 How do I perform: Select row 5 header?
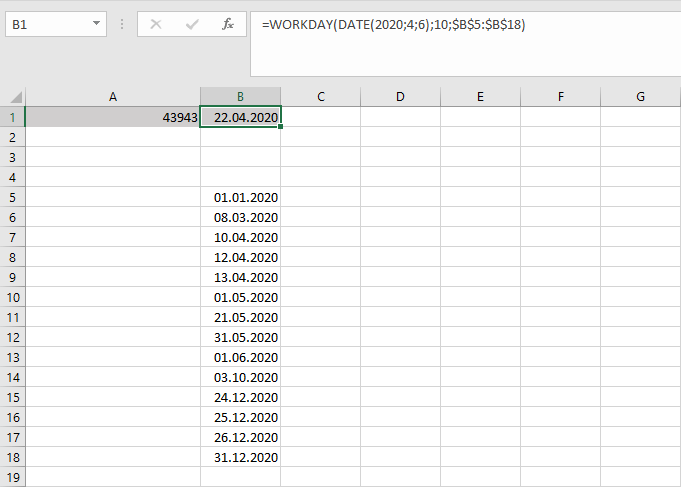[x=12, y=197]
